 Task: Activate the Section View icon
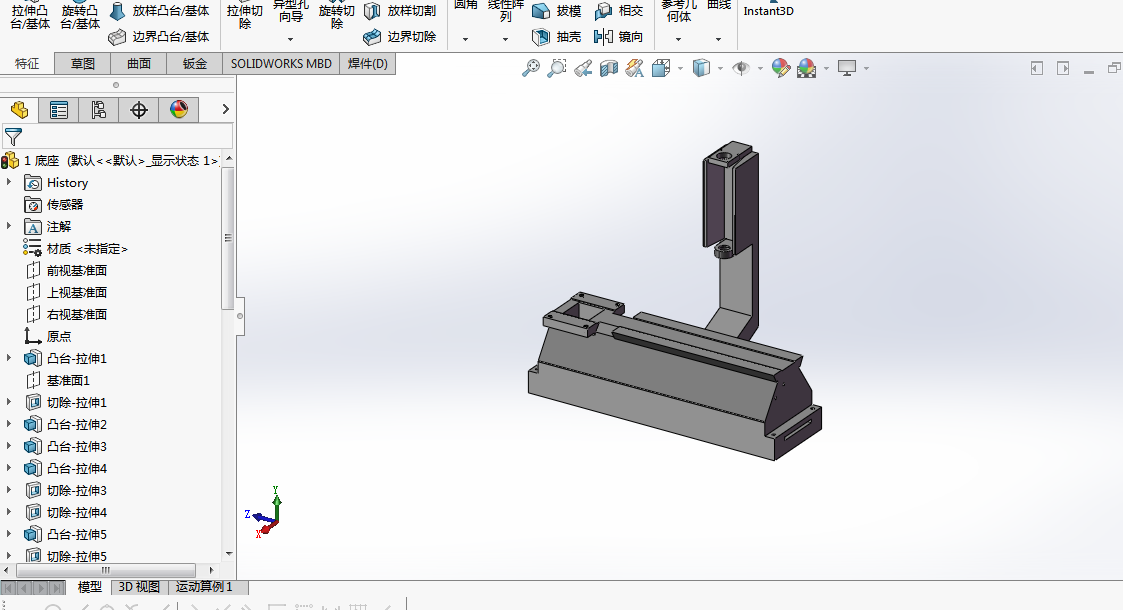(x=609, y=68)
